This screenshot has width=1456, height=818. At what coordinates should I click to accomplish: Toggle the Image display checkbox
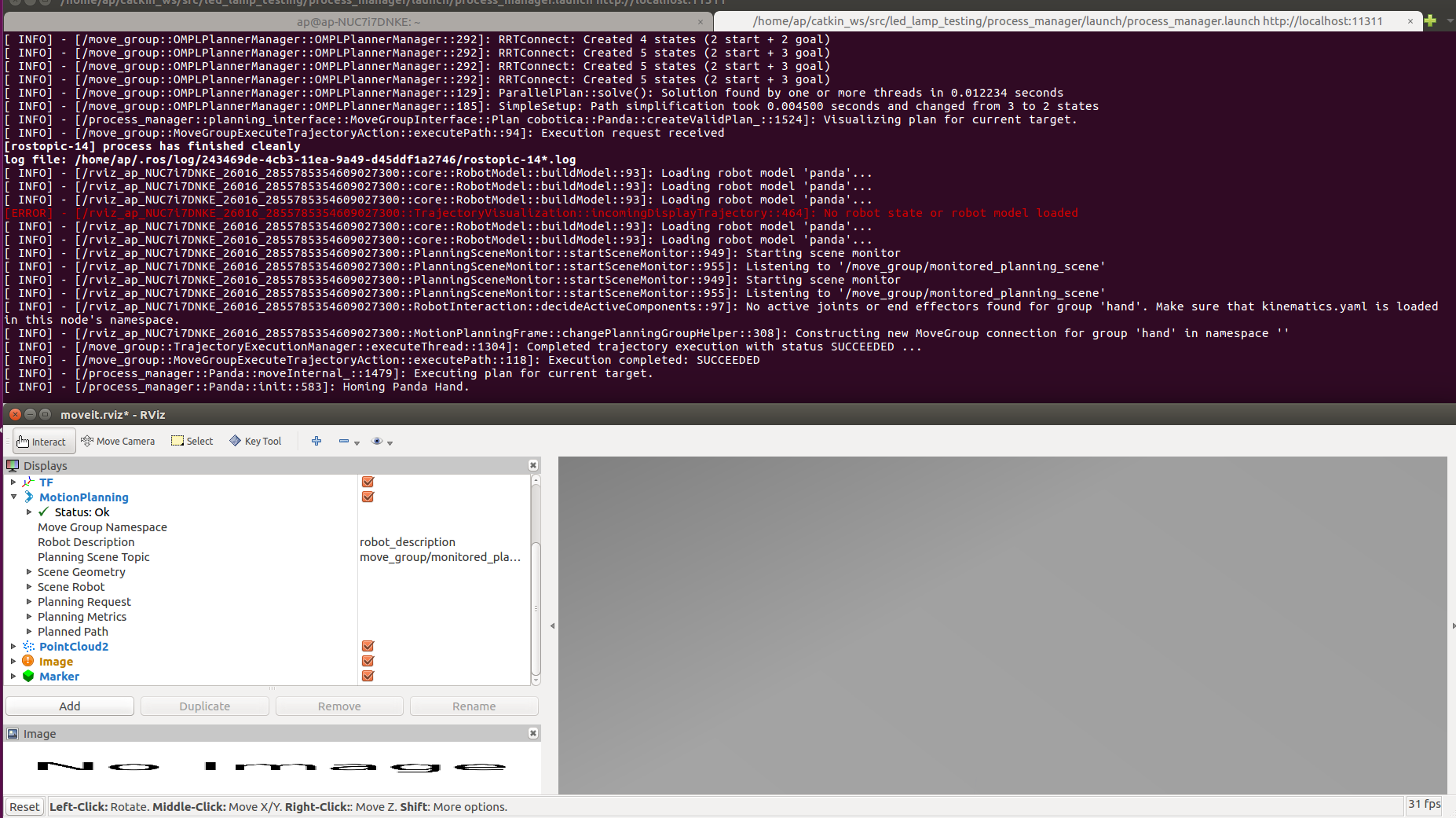[x=368, y=662]
